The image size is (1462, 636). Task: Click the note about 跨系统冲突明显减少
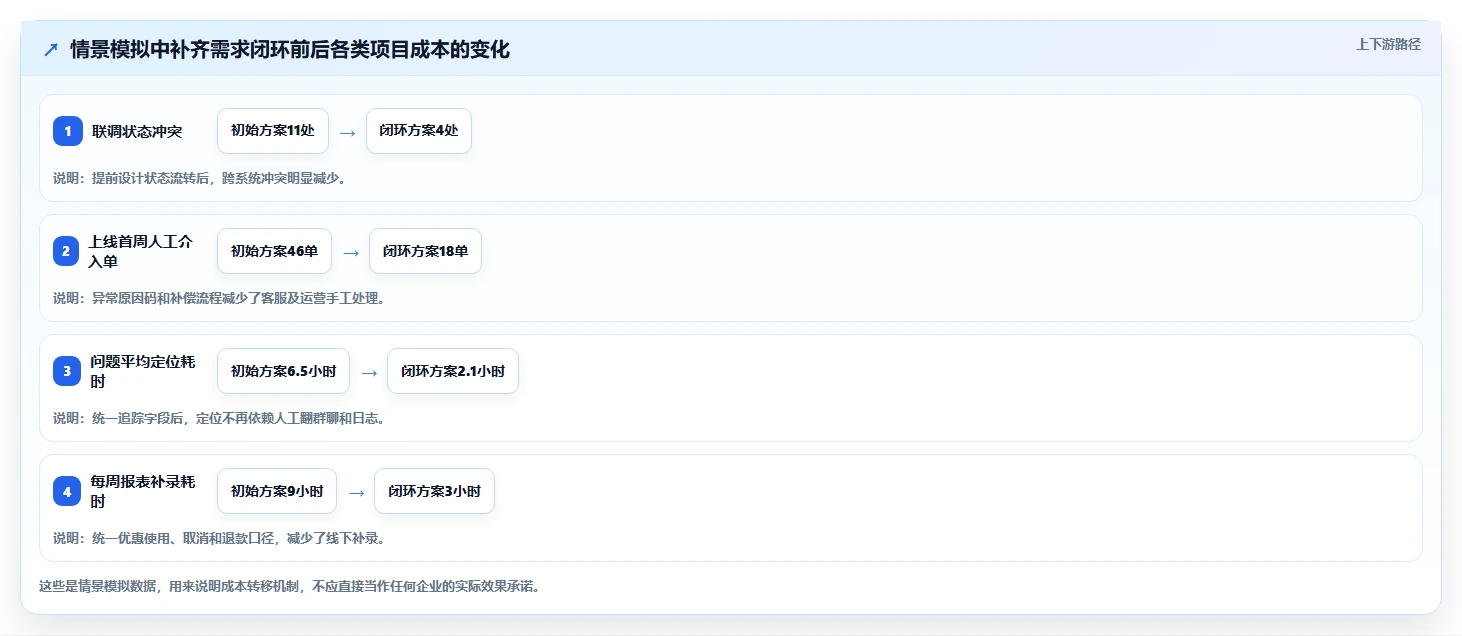point(200,178)
